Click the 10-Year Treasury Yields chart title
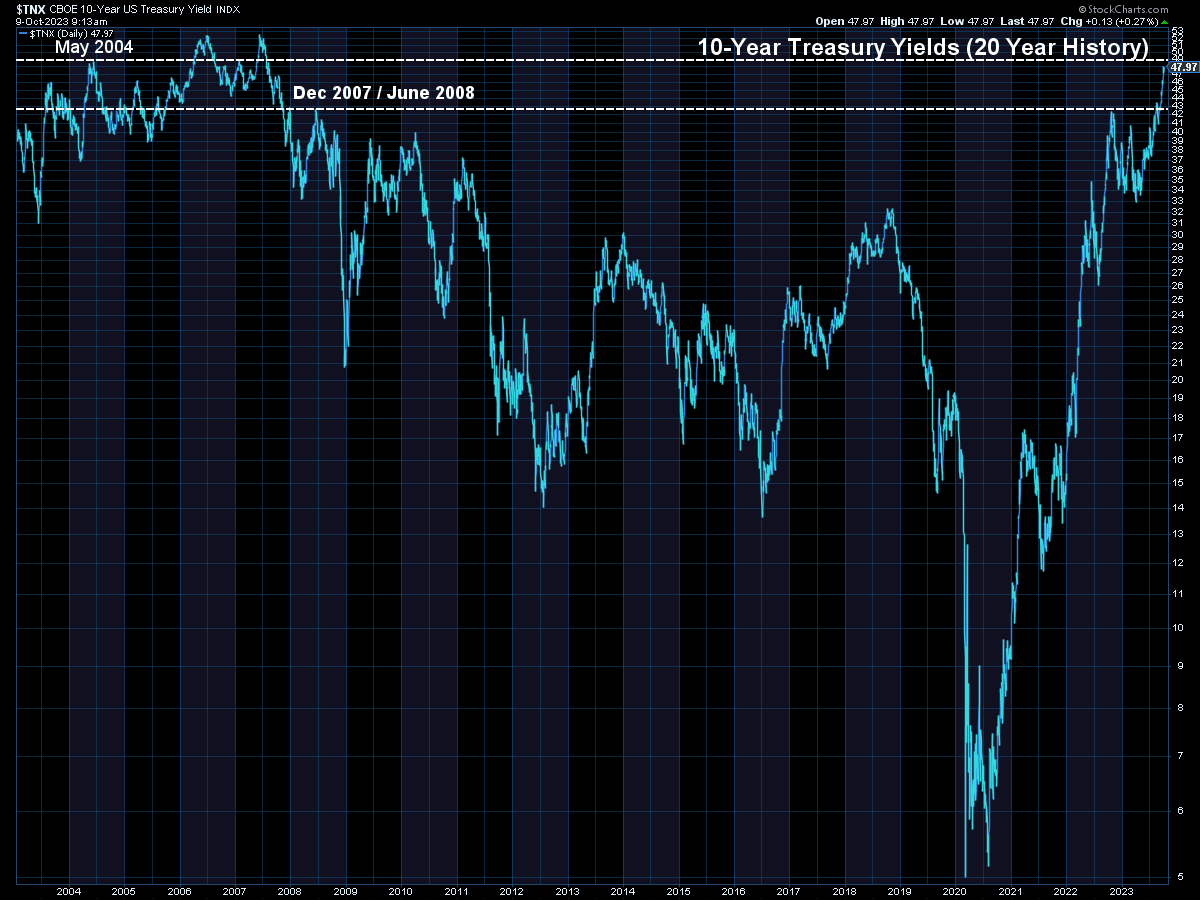This screenshot has height=900, width=1200. click(x=923, y=47)
